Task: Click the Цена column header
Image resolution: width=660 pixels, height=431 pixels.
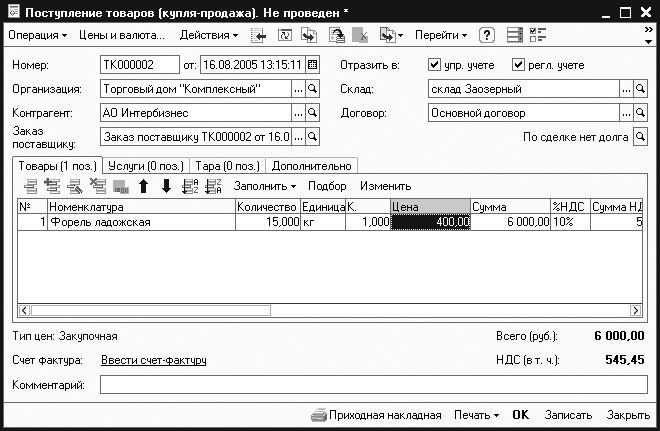Action: [x=430, y=207]
